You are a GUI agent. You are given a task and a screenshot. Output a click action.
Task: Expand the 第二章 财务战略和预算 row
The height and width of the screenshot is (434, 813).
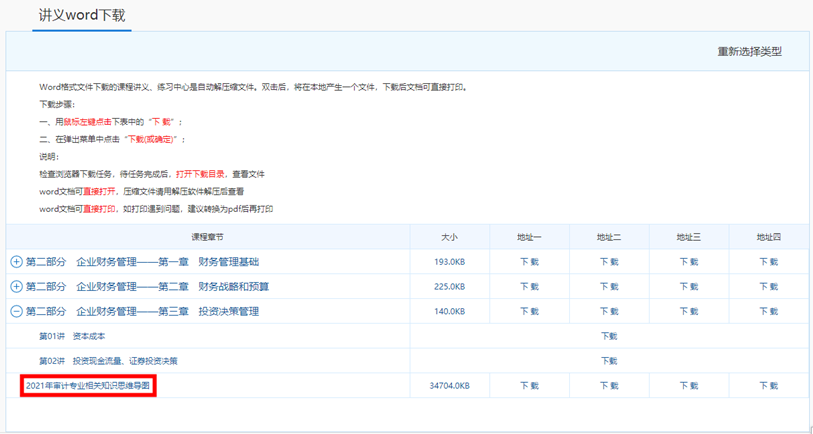point(16,287)
